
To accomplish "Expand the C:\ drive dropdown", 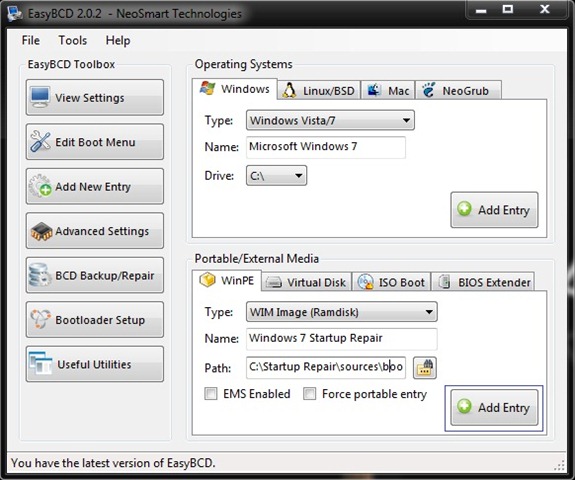I will [276, 176].
